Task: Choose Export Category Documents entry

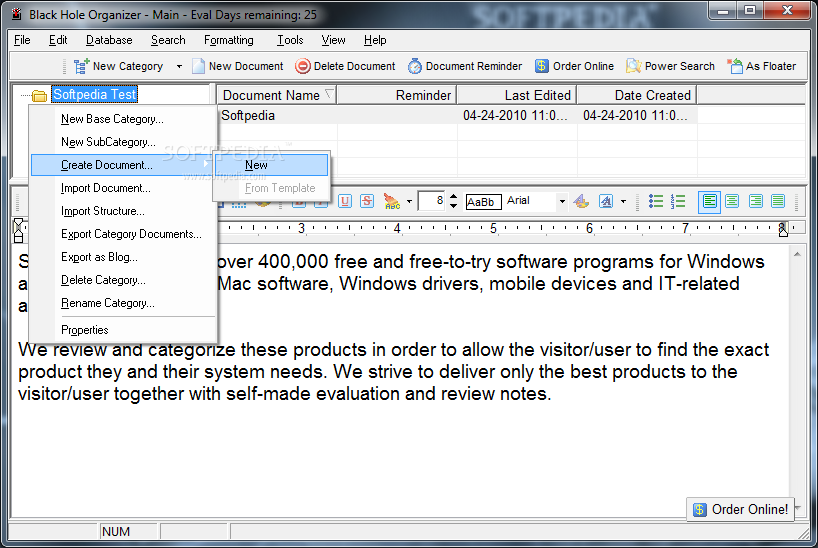Action: click(124, 234)
